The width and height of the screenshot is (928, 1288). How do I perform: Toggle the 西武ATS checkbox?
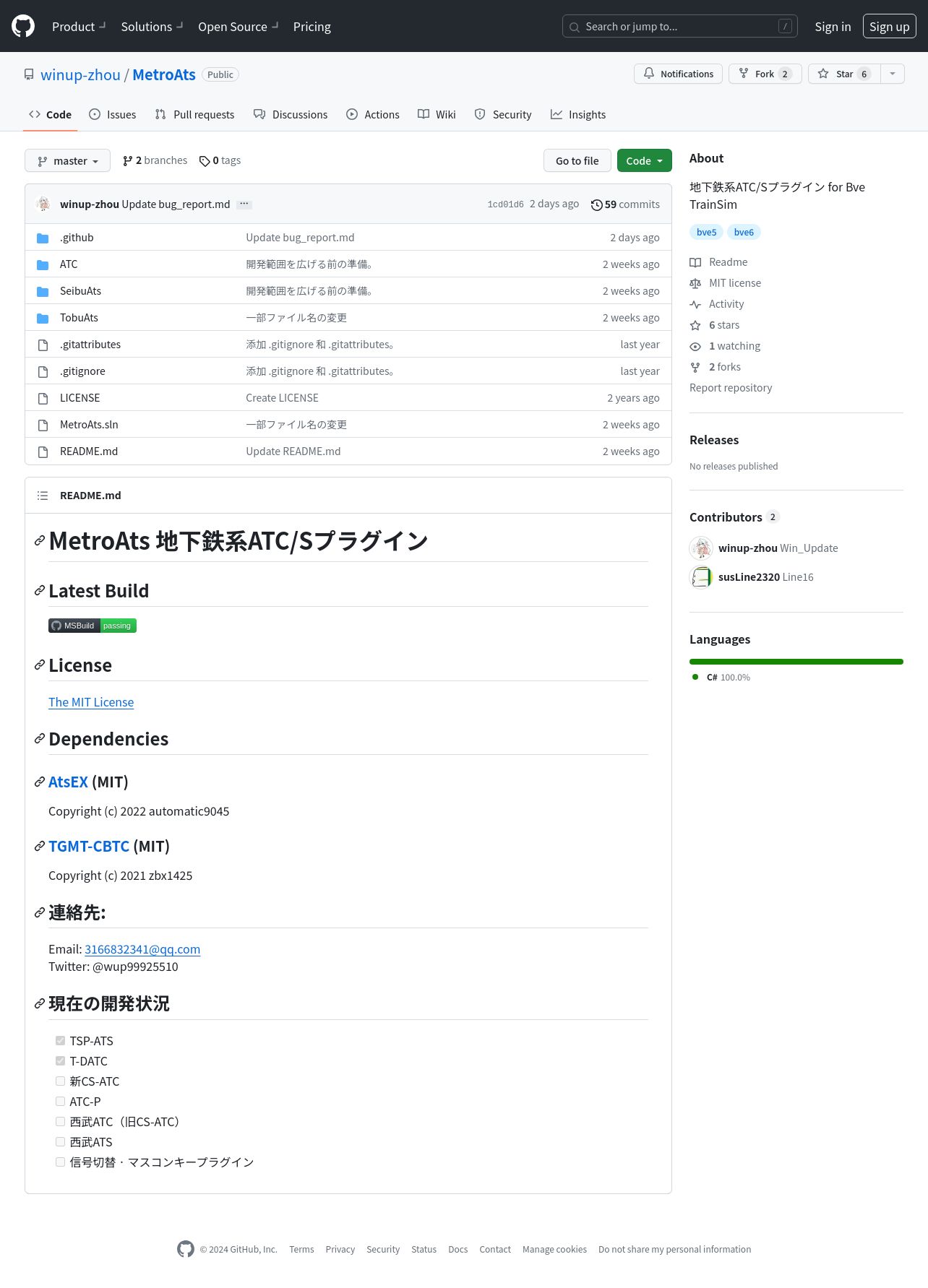[61, 1142]
